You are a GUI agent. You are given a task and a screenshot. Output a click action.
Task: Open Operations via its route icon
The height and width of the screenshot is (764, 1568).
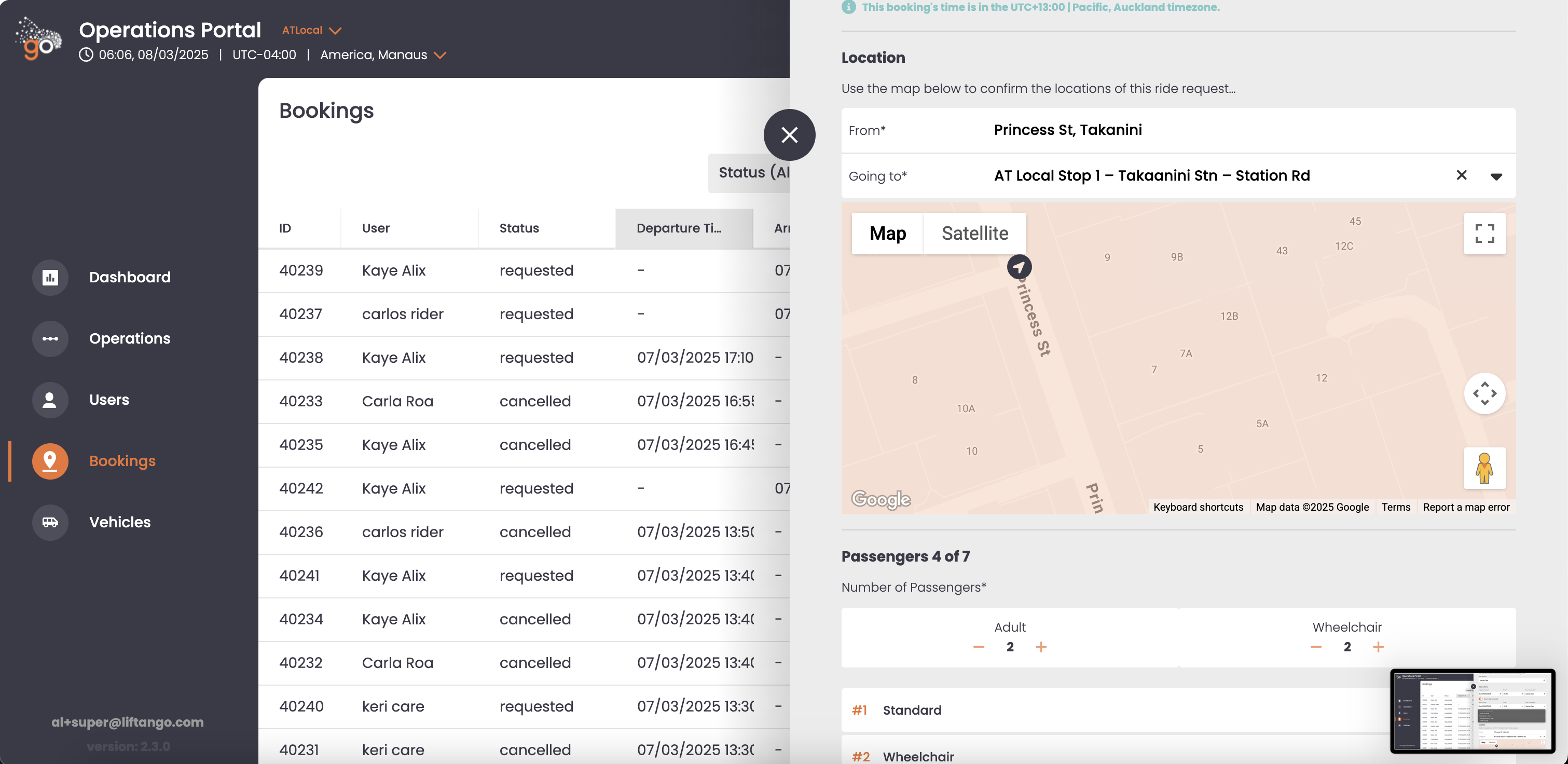(50, 338)
